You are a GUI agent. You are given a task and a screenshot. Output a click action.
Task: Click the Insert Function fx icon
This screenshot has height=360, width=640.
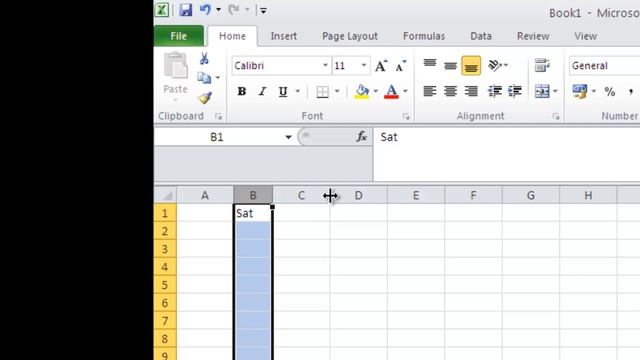tap(362, 136)
